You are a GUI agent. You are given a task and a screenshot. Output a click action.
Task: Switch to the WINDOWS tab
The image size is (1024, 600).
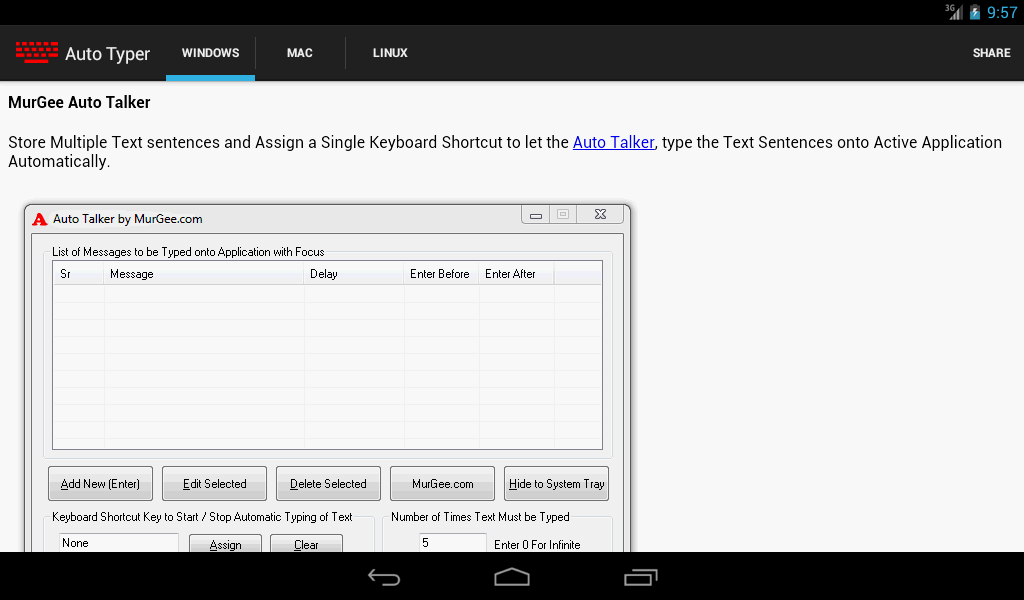(210, 53)
